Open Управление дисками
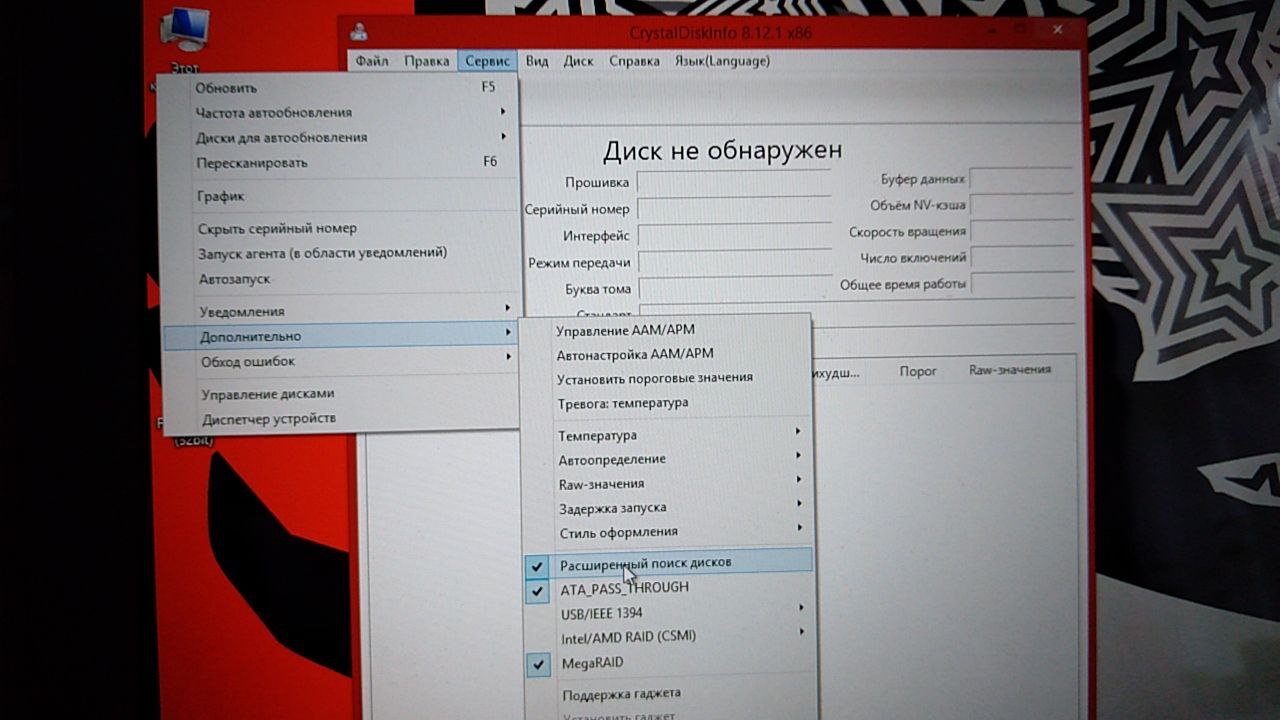 [341, 394]
